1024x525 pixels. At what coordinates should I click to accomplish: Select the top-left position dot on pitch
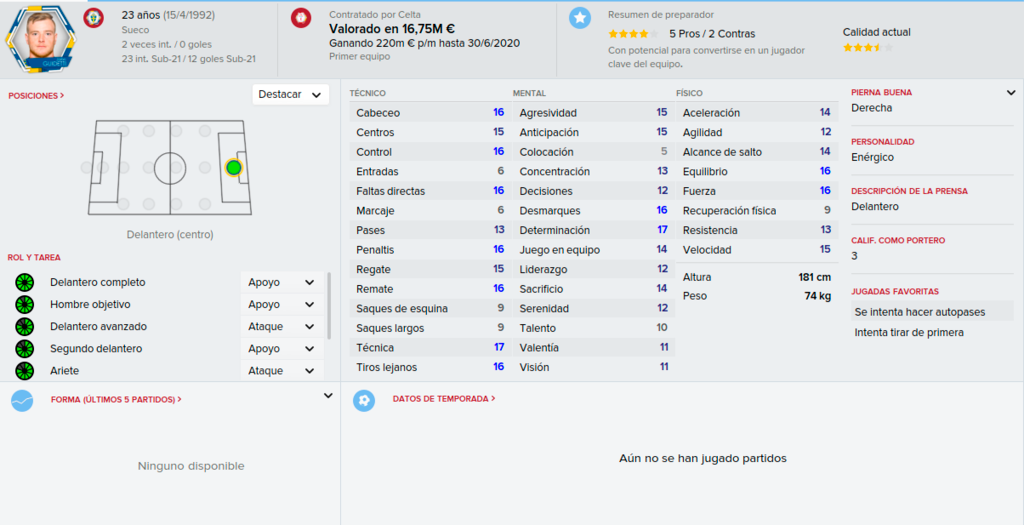coord(123,131)
